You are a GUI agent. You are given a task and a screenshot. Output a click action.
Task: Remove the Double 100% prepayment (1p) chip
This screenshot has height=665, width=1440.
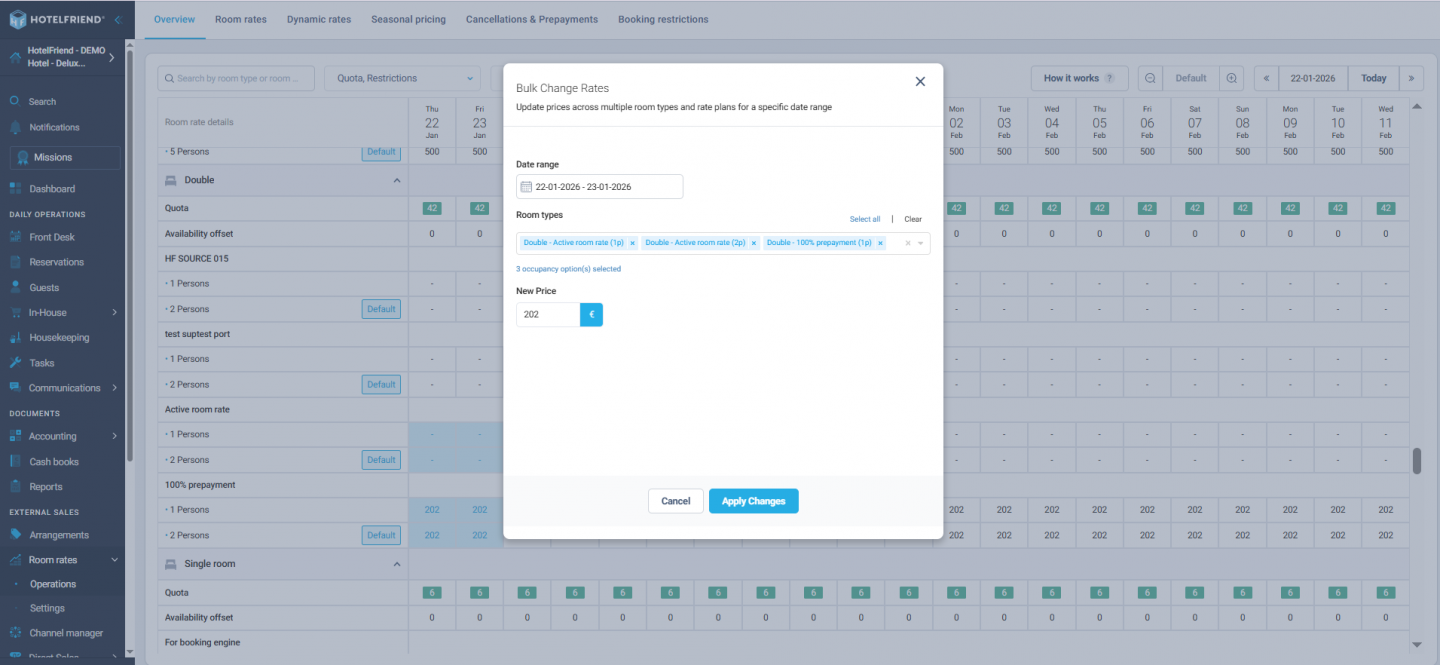[x=879, y=242]
